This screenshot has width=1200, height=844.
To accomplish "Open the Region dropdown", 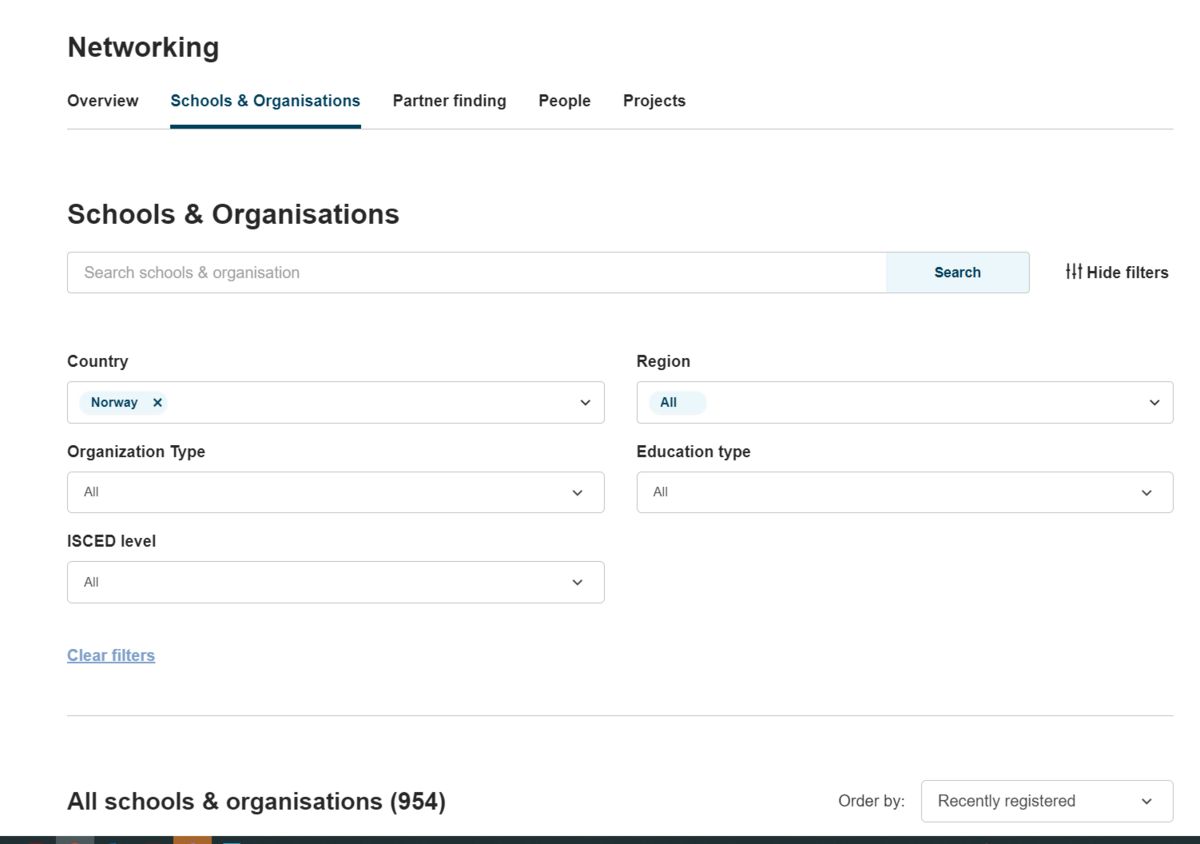I will (x=904, y=403).
